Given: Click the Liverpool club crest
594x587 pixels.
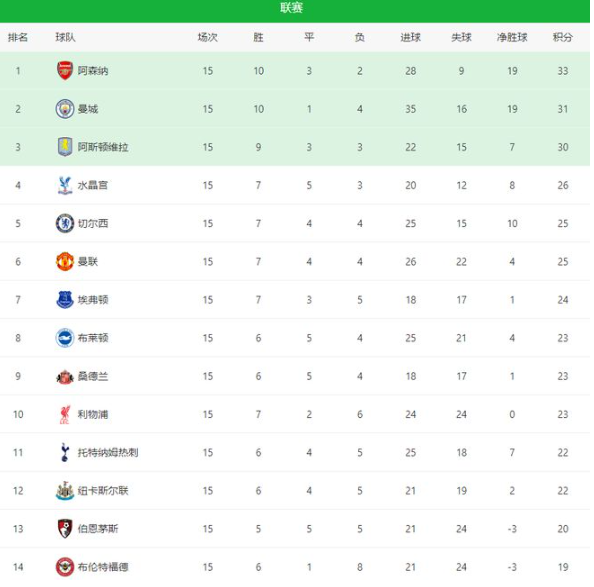Looking at the screenshot, I should pos(65,414).
